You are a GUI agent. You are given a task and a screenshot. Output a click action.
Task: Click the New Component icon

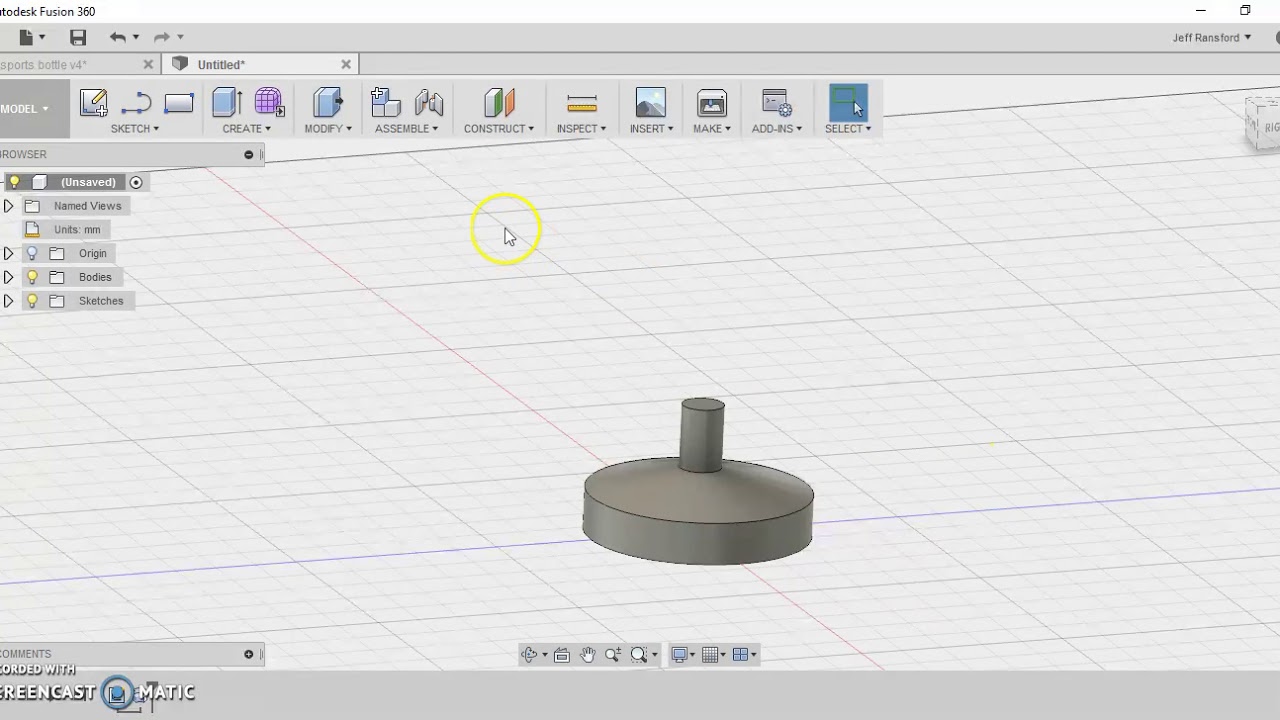tap(385, 103)
